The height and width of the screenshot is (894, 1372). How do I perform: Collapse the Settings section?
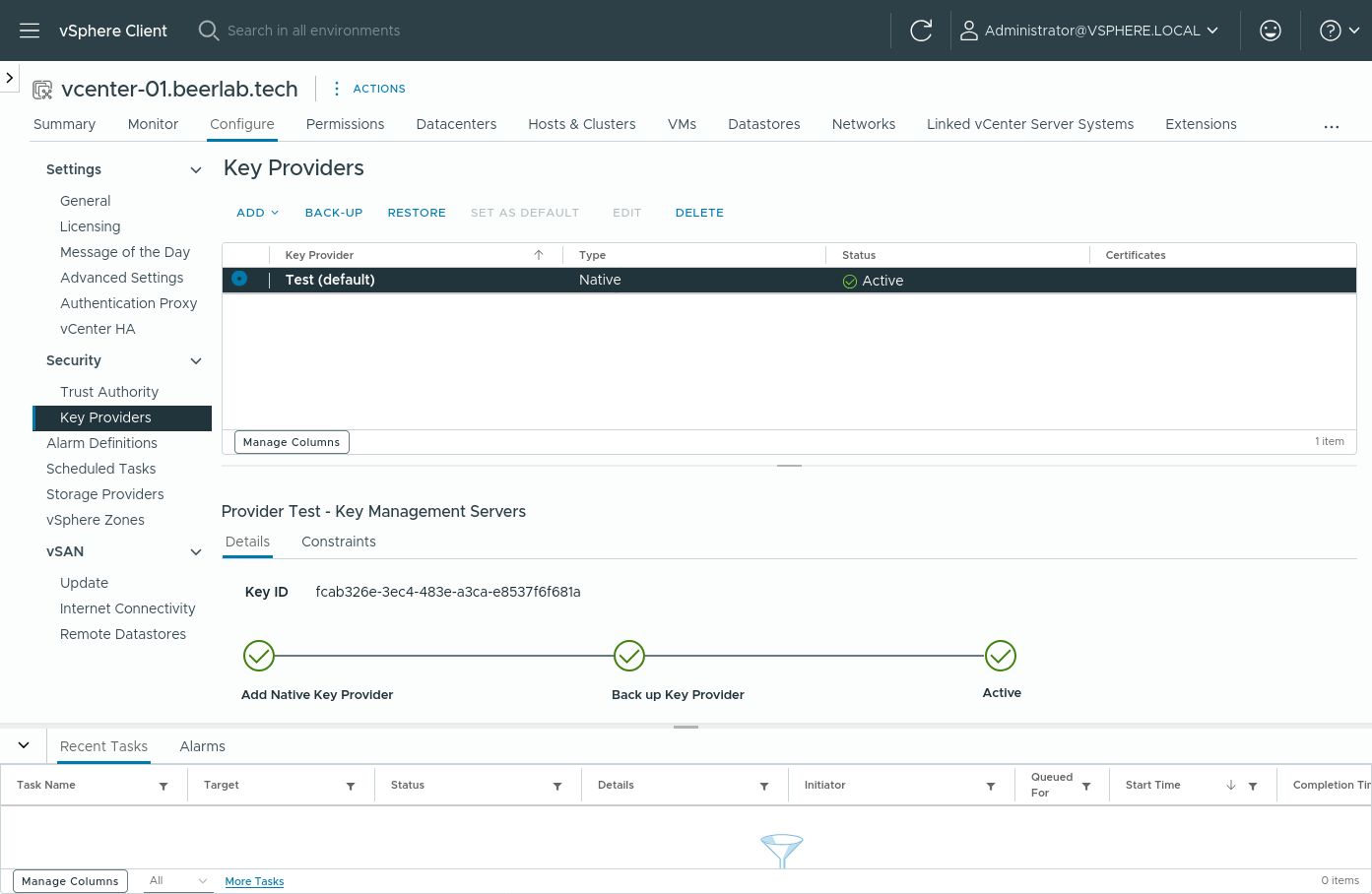click(196, 170)
